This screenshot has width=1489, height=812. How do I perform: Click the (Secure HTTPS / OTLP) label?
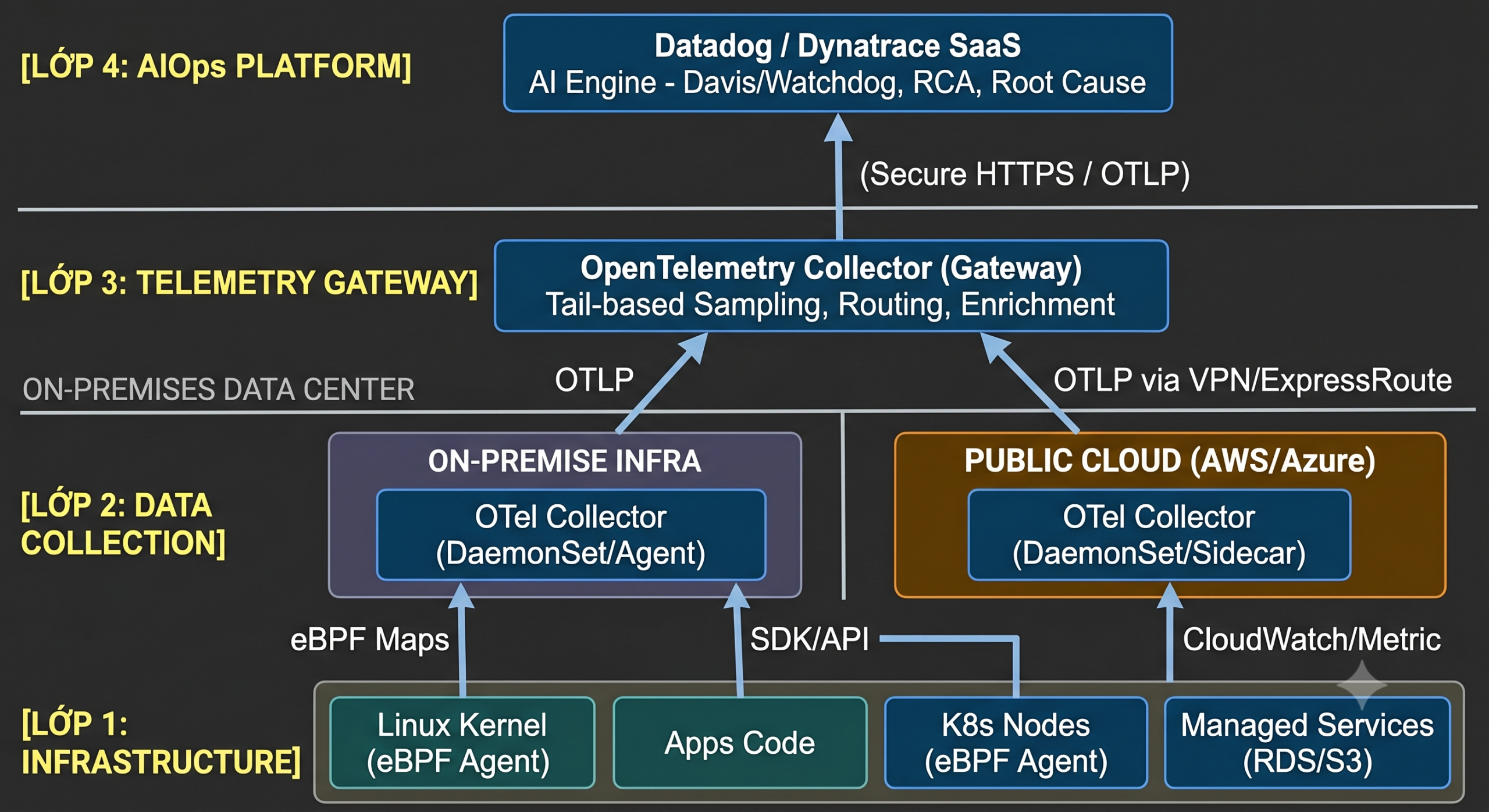[1025, 174]
